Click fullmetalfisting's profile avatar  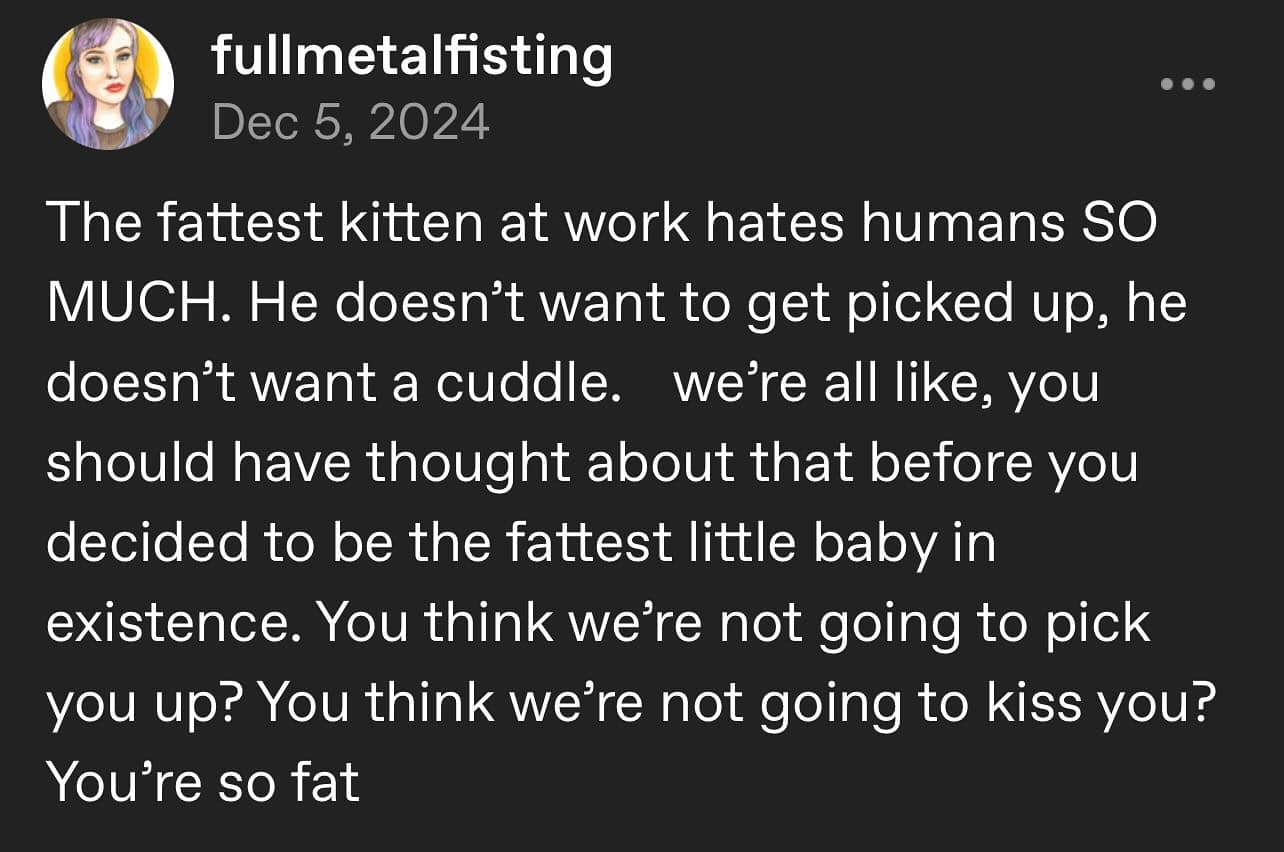[107, 83]
